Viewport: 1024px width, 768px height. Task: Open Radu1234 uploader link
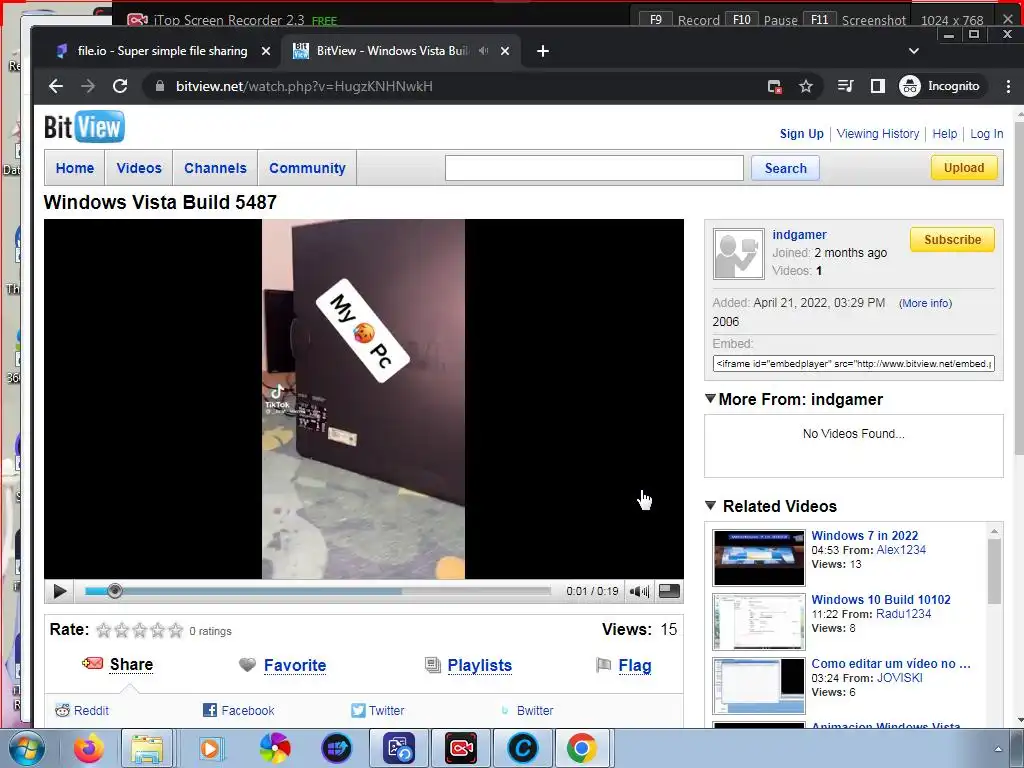tap(904, 614)
